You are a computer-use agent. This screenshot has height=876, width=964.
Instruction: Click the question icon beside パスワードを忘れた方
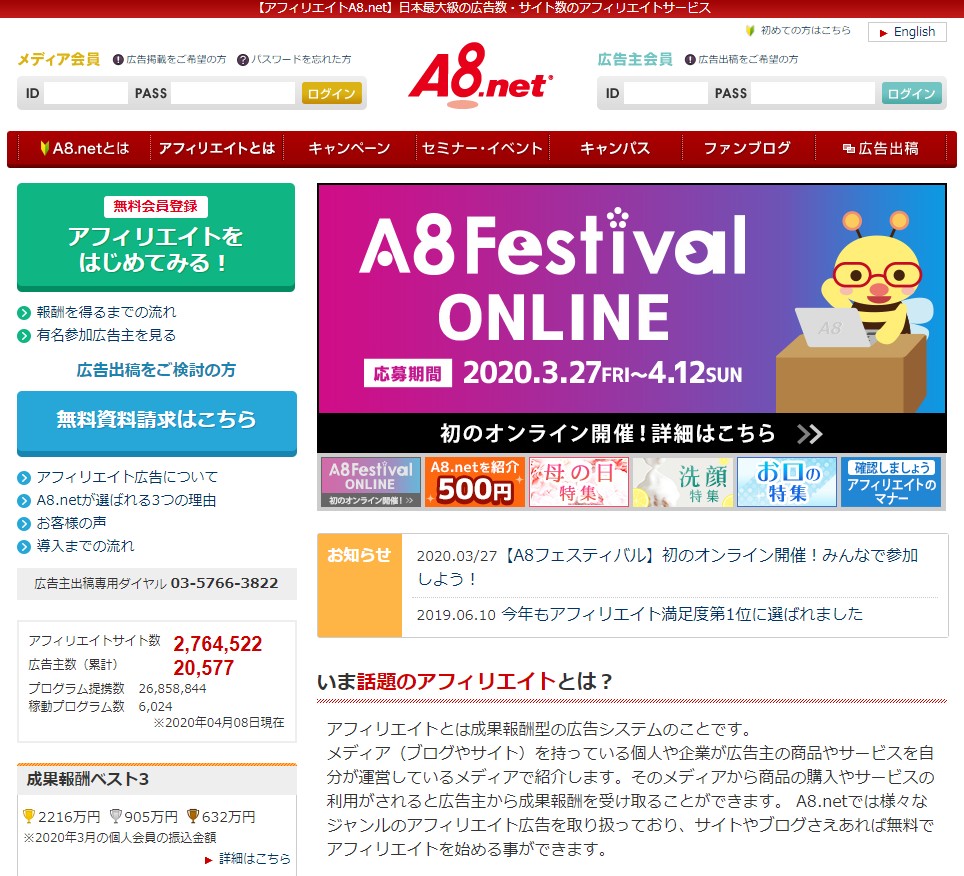(x=243, y=60)
